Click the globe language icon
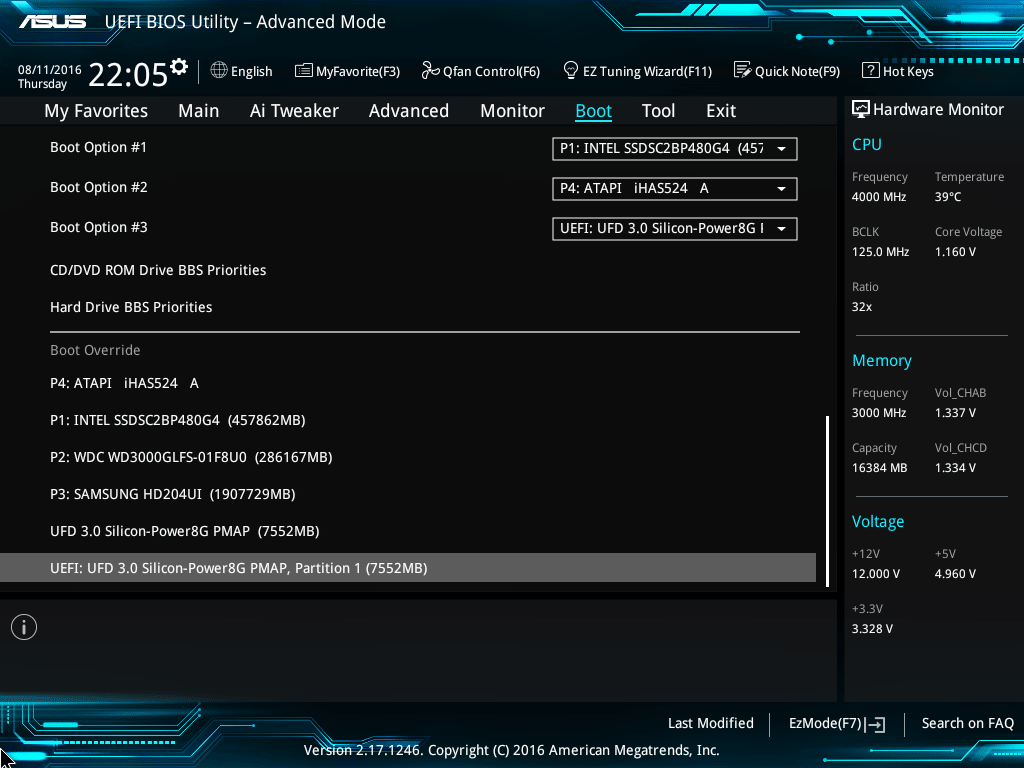This screenshot has width=1024, height=768. click(219, 70)
